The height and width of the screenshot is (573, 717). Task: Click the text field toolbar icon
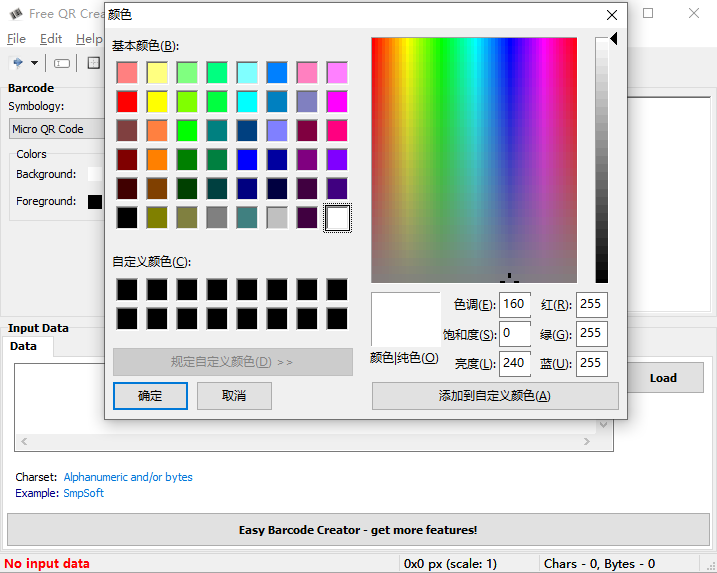62,63
